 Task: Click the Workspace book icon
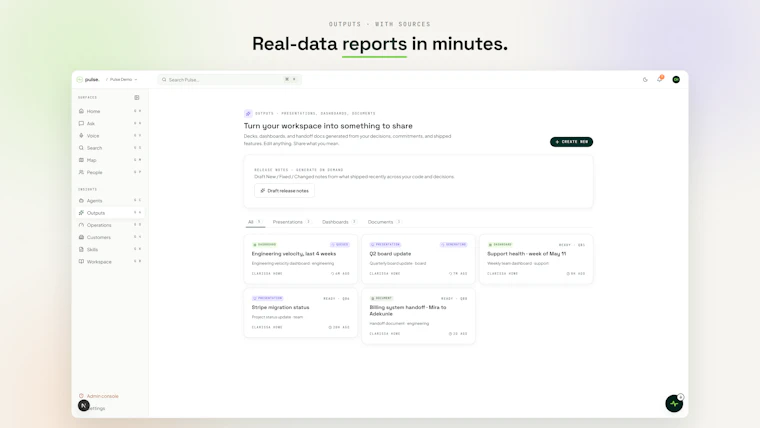81,261
